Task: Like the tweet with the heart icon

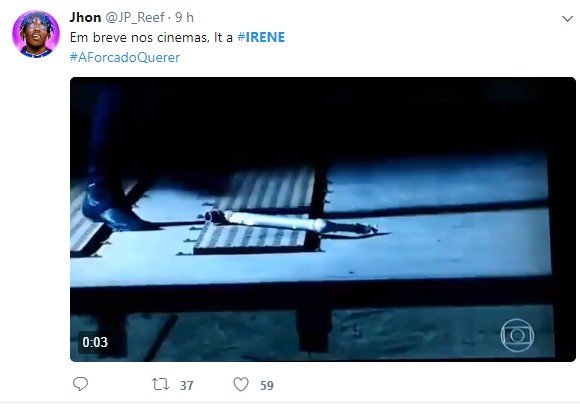Action: tap(241, 384)
